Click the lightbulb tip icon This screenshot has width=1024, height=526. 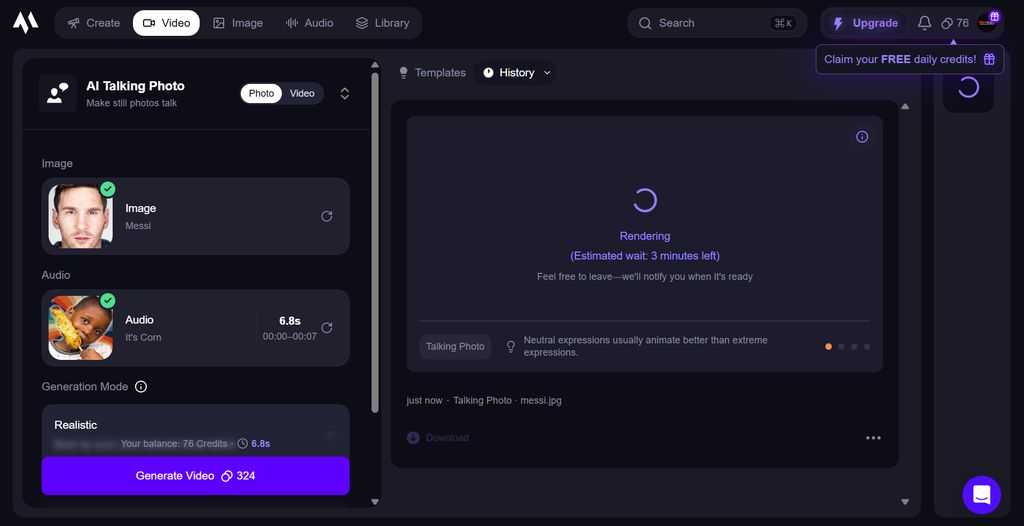click(x=511, y=346)
